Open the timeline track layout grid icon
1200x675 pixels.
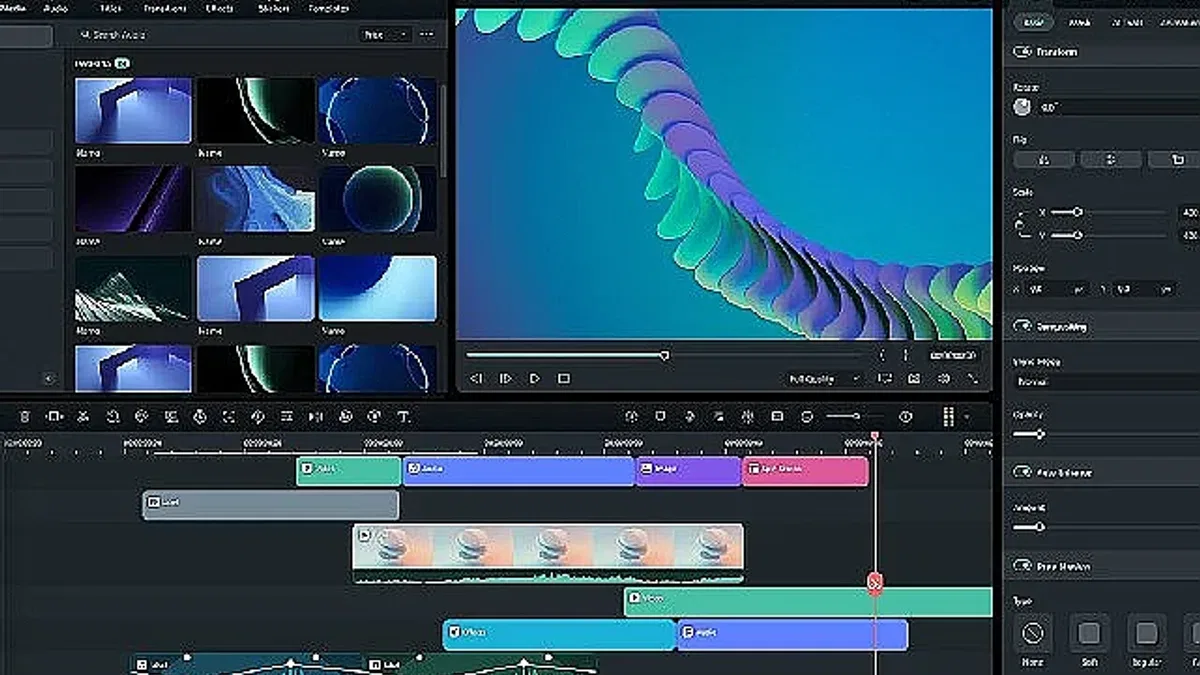coord(949,416)
